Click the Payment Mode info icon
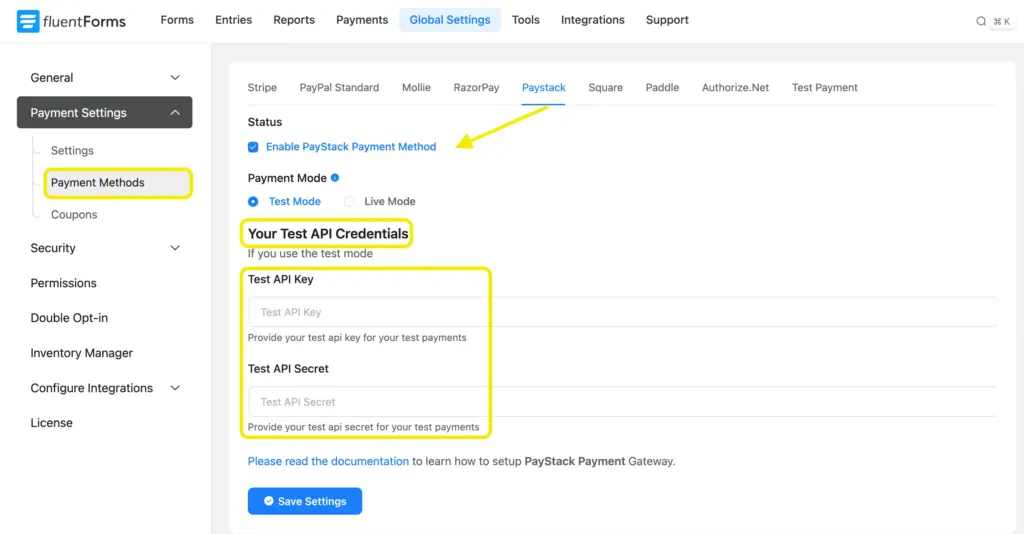Viewport: 1024px width, 534px height. point(335,178)
